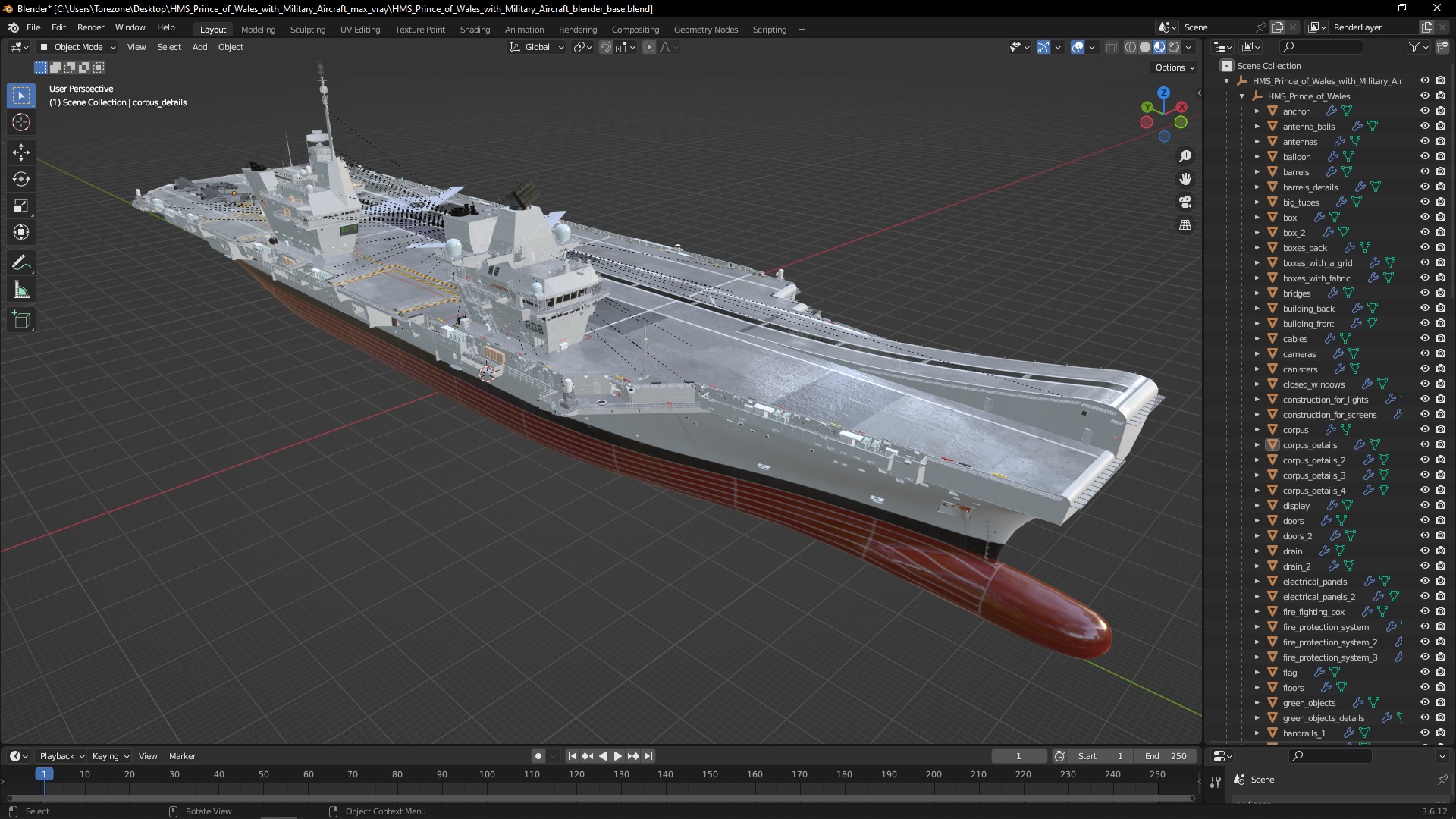Viewport: 1456px width, 819px height.
Task: Switch to the Shading workspace tab
Action: (x=475, y=30)
